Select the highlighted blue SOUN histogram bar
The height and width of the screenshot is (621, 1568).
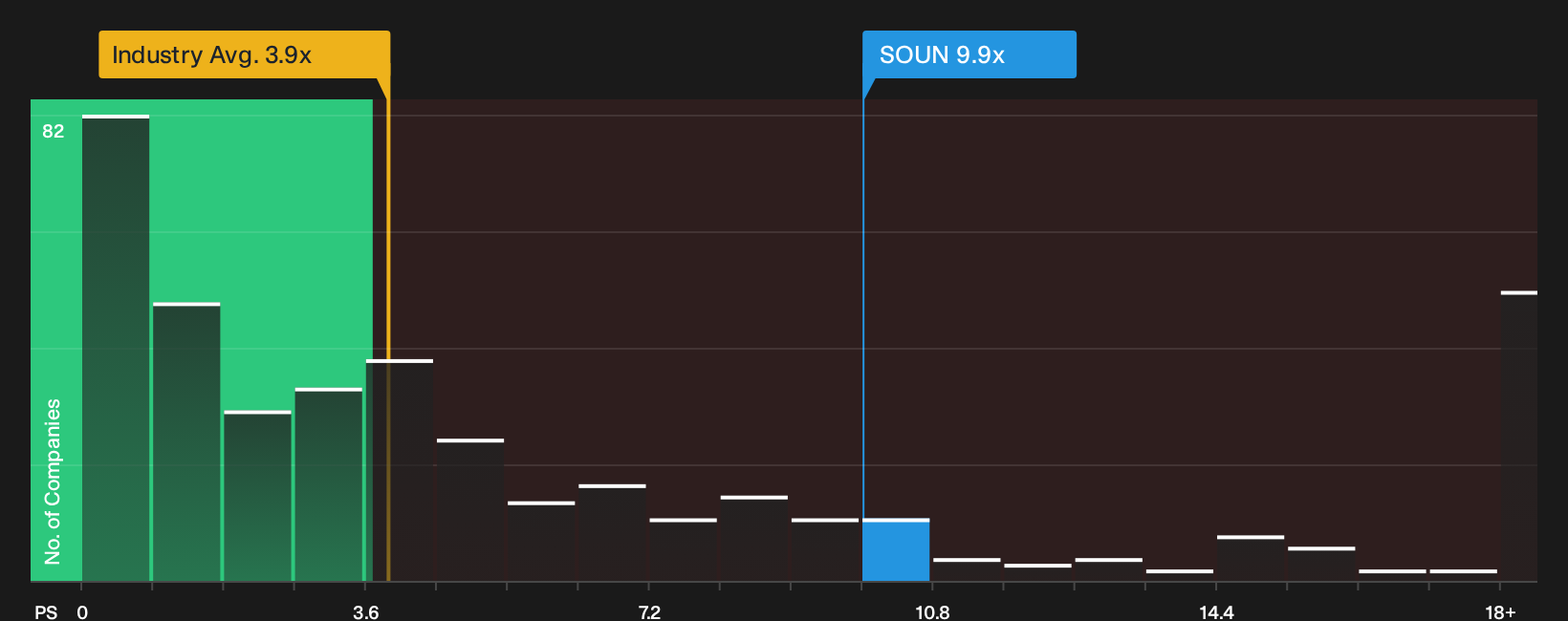pos(896,550)
